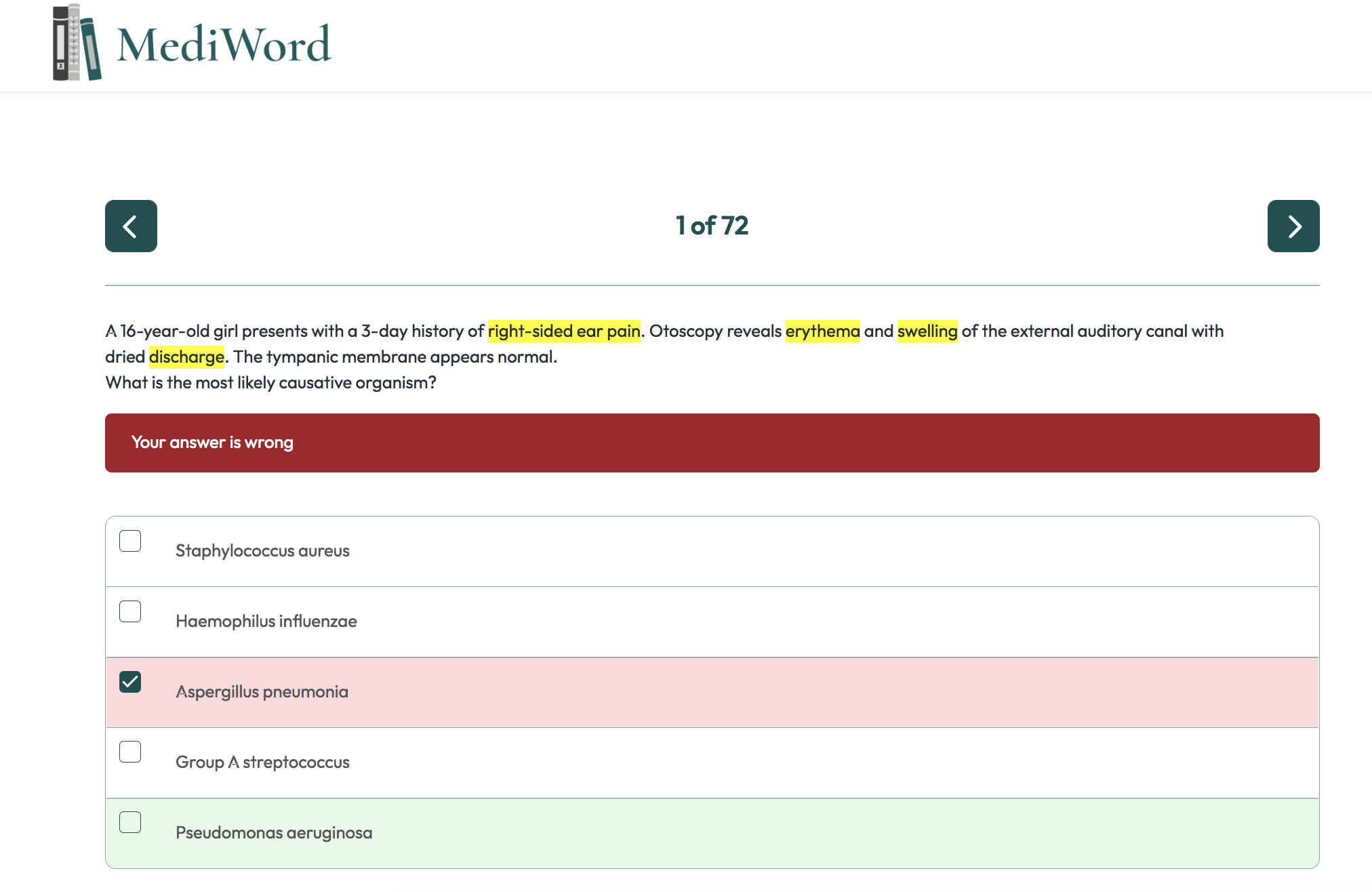Choose the Group A streptococcus answer label
Image resolution: width=1372 pixels, height=892 pixels.
262,763
